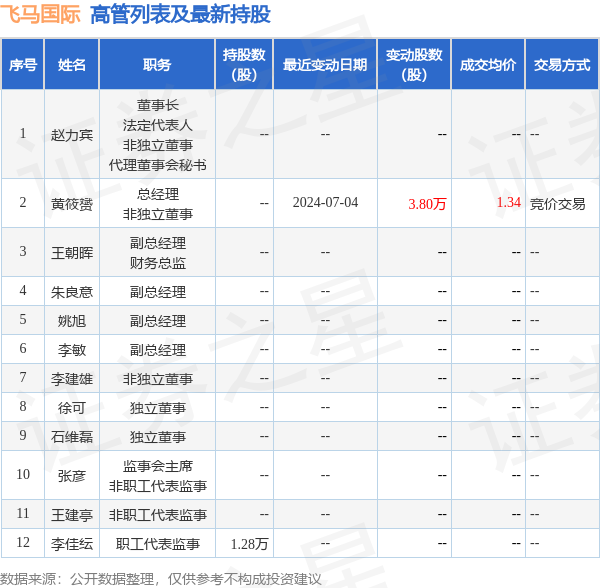This screenshot has width=600, height=588.
Task: Click row number 10
Action: tap(23, 474)
